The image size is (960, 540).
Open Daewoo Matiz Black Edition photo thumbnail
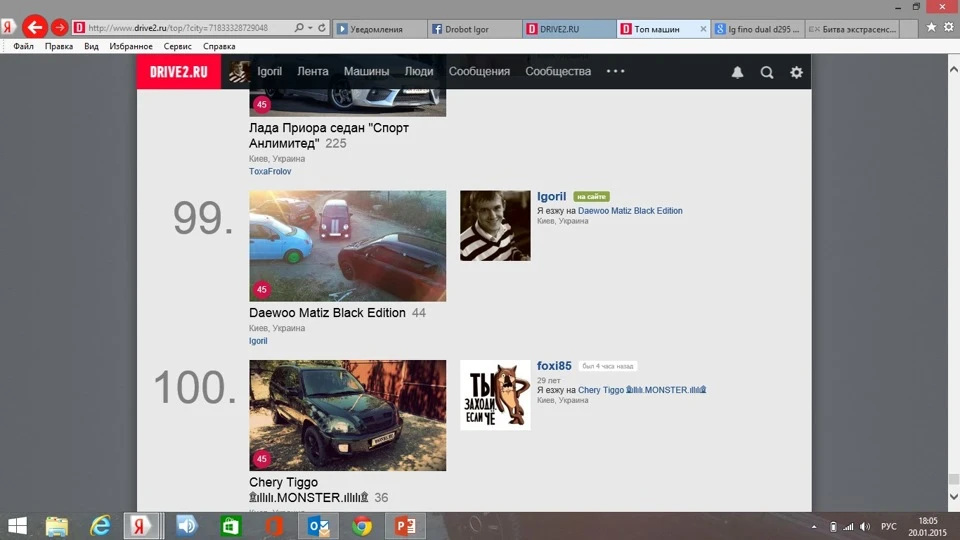point(347,246)
